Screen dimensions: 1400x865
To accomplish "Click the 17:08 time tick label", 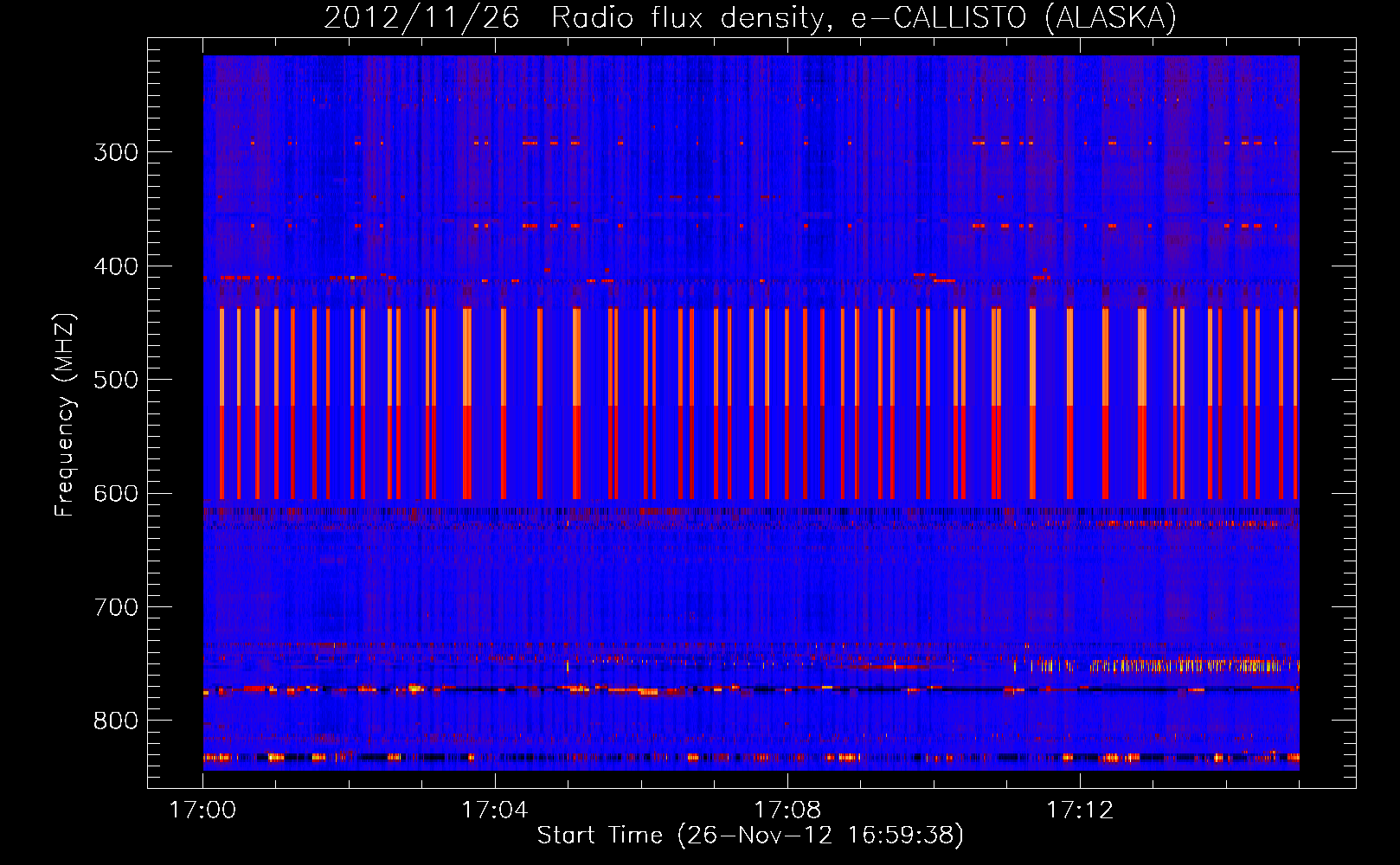I will [787, 811].
